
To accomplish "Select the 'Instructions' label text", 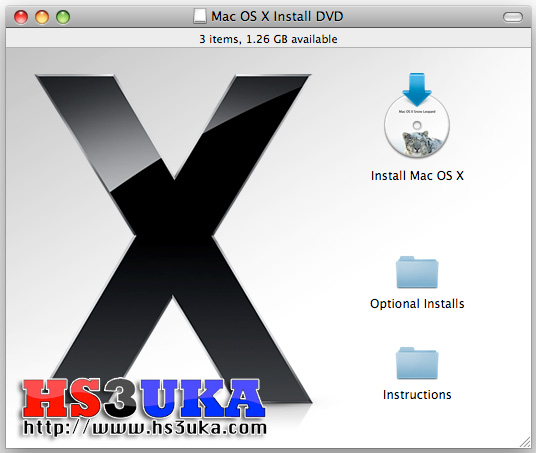I will click(417, 395).
